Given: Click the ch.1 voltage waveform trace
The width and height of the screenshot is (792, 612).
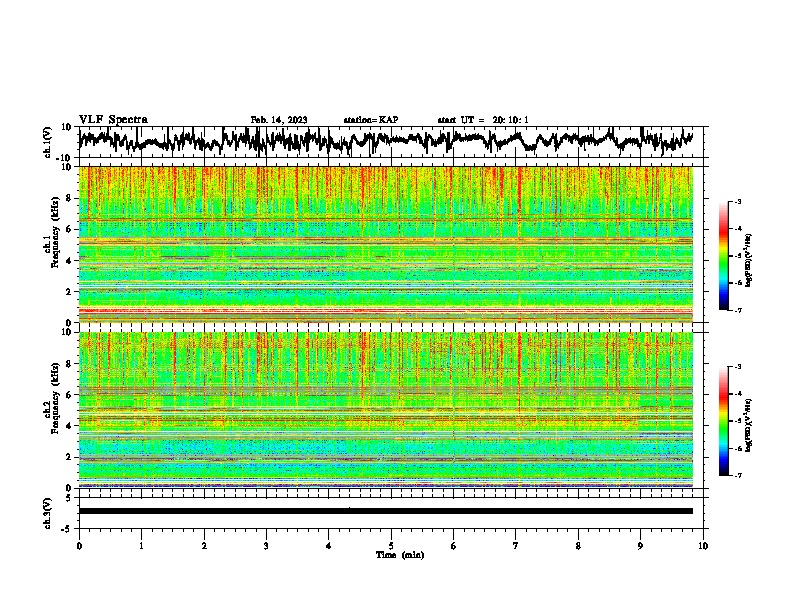Looking at the screenshot, I should (x=385, y=141).
